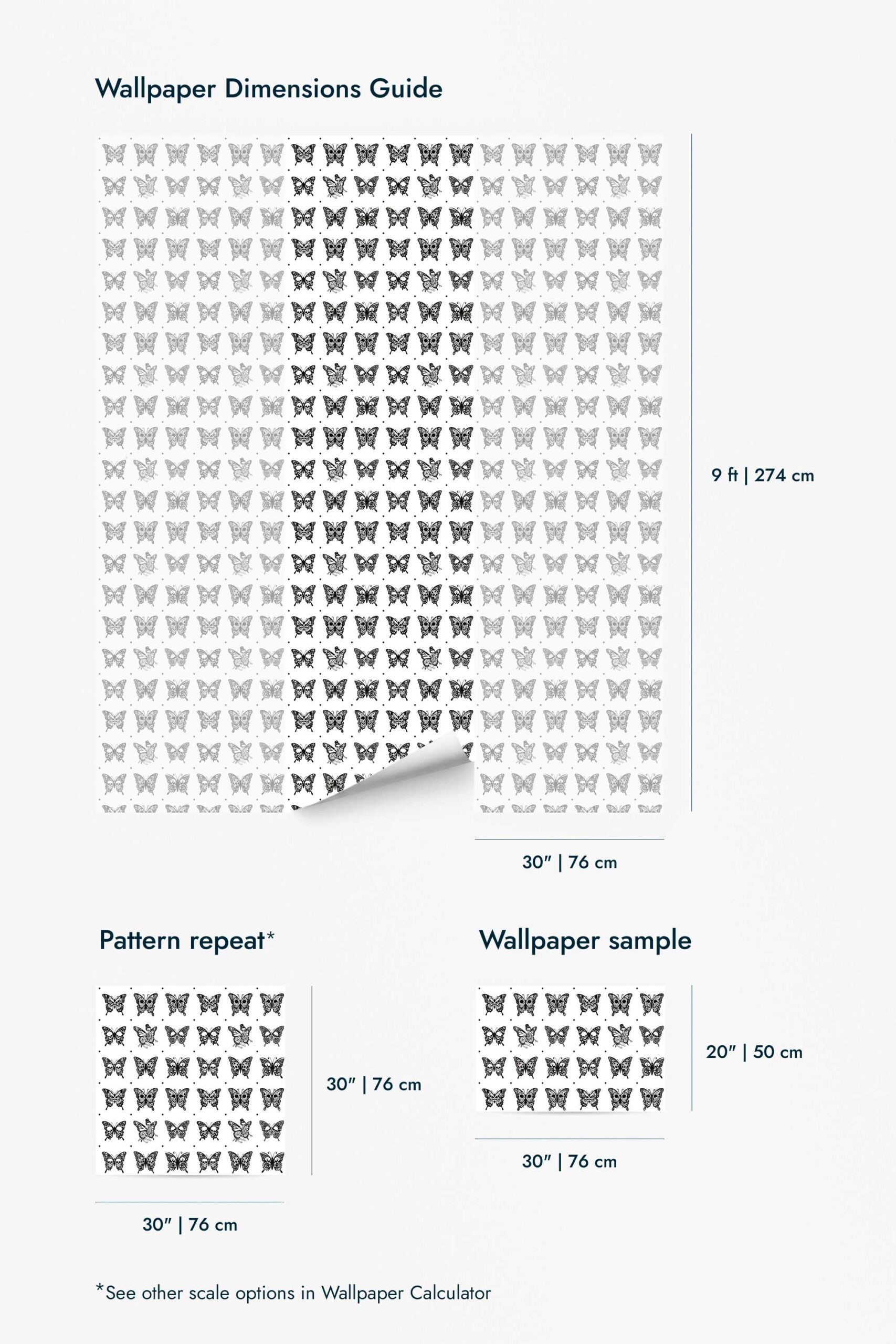Click the Wallpaper Dimensions Guide heading
This screenshot has height=1344, width=896.
[269, 90]
